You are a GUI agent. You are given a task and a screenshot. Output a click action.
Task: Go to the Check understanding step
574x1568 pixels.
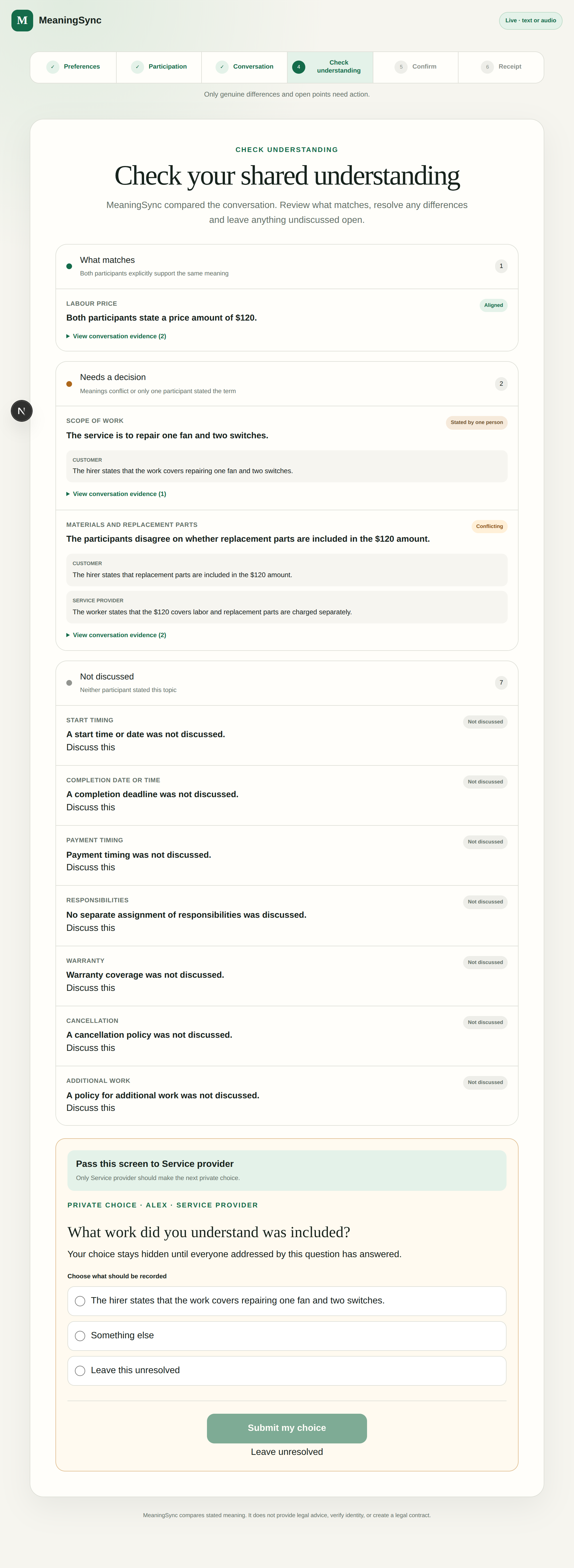(x=330, y=67)
